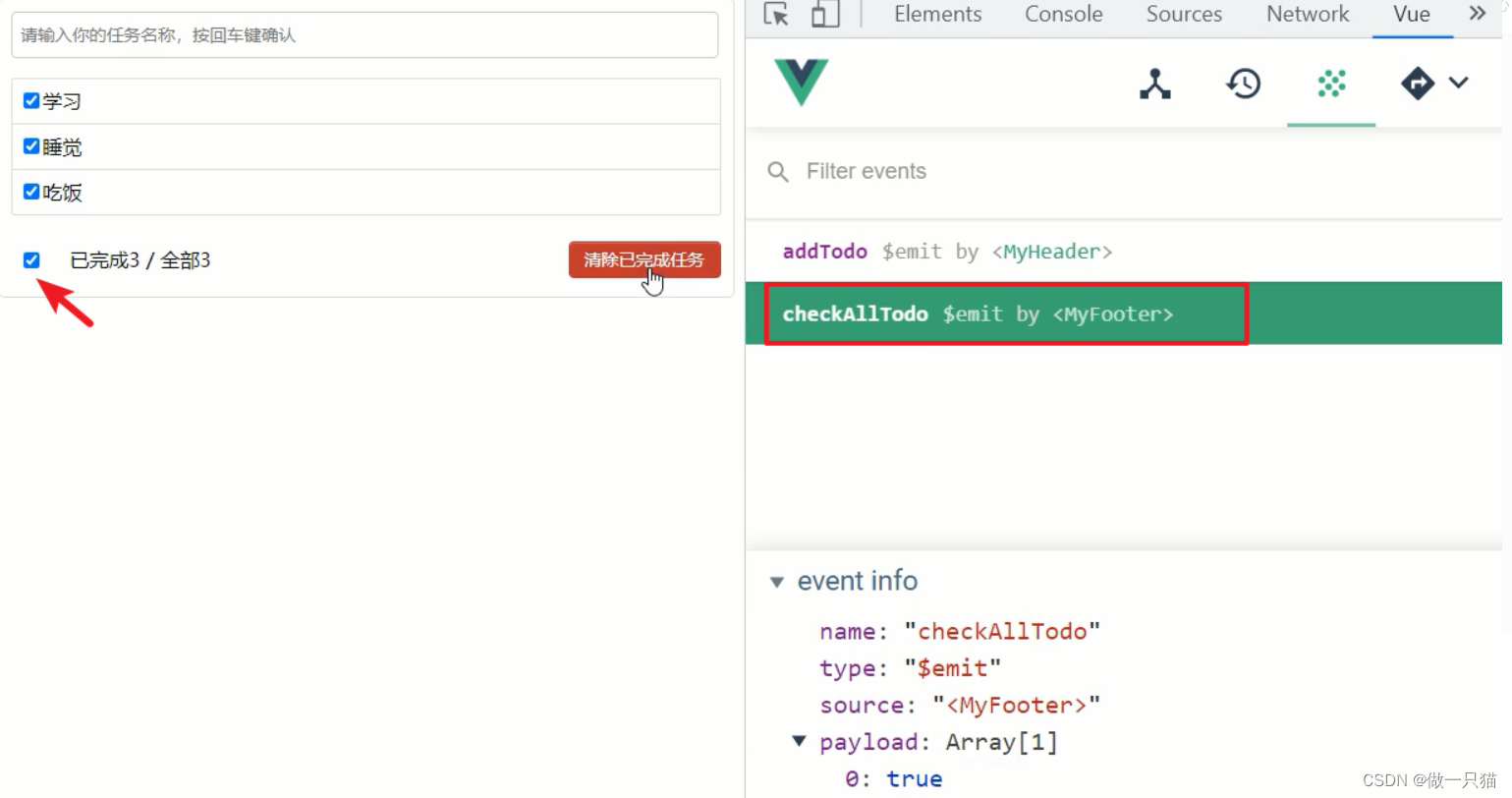Show more DevTools tabs with double chevron

1478,13
